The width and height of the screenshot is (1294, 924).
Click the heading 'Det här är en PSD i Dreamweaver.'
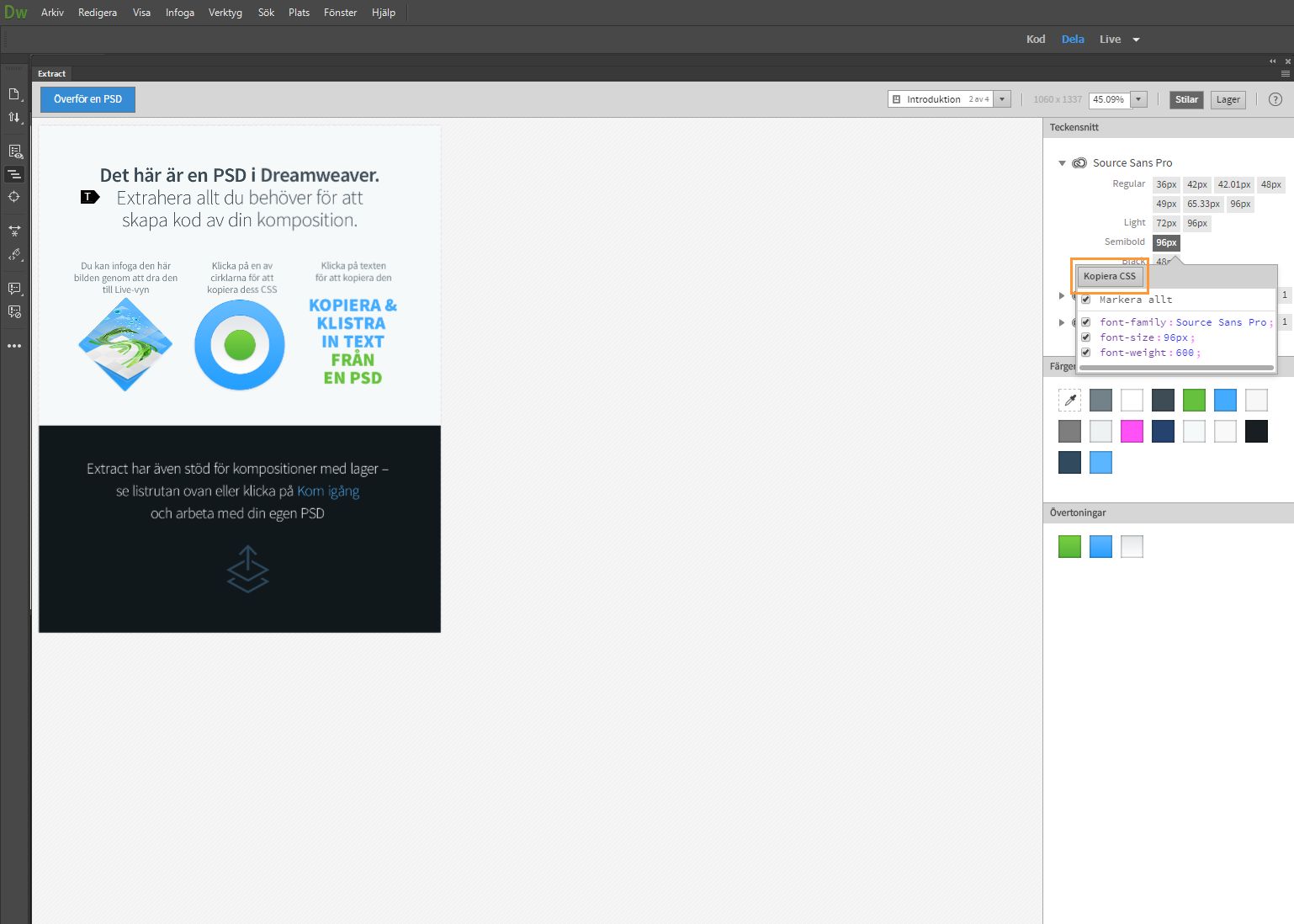240,175
